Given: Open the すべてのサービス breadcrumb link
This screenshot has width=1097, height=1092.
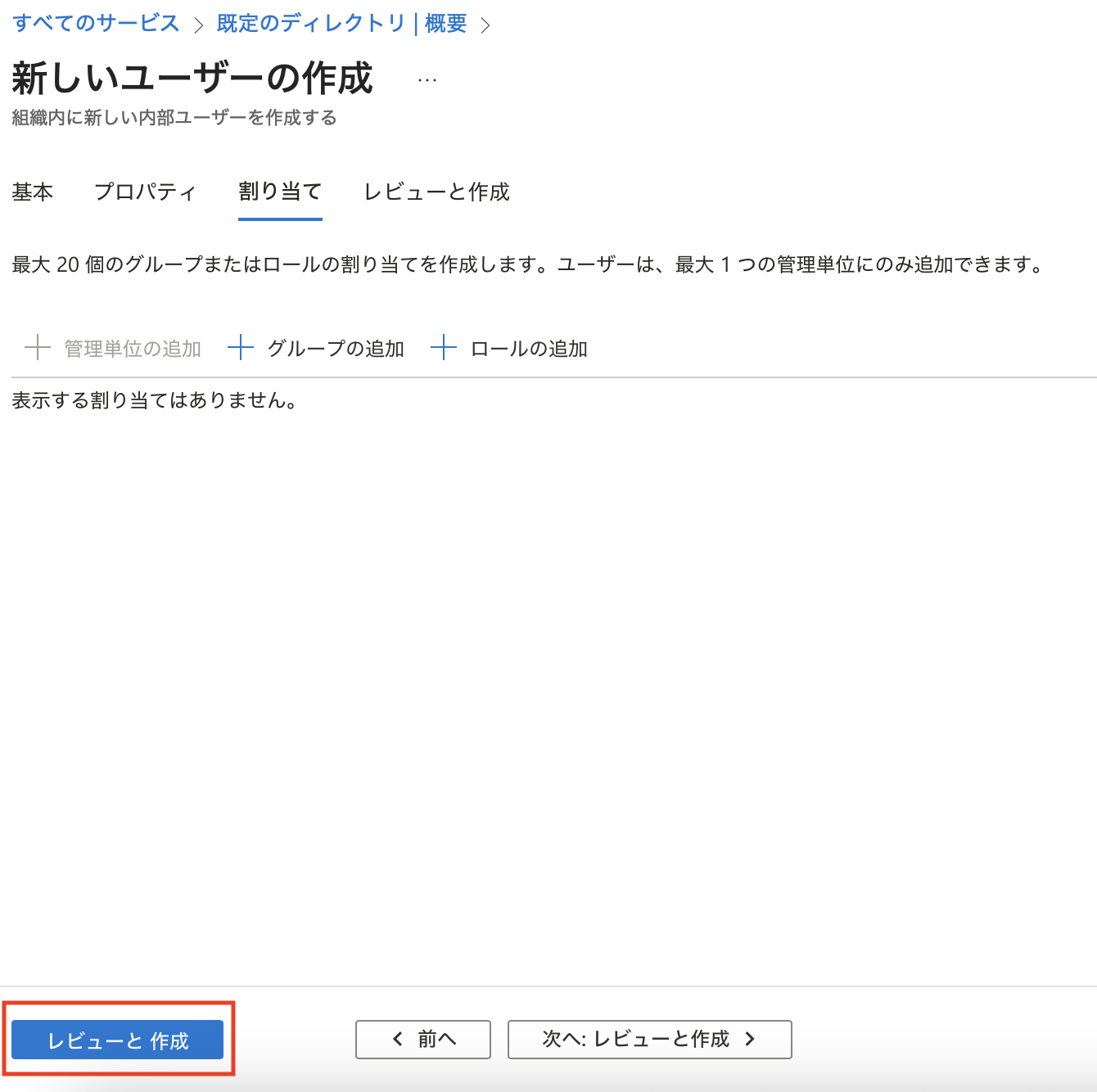Looking at the screenshot, I should coord(94,25).
